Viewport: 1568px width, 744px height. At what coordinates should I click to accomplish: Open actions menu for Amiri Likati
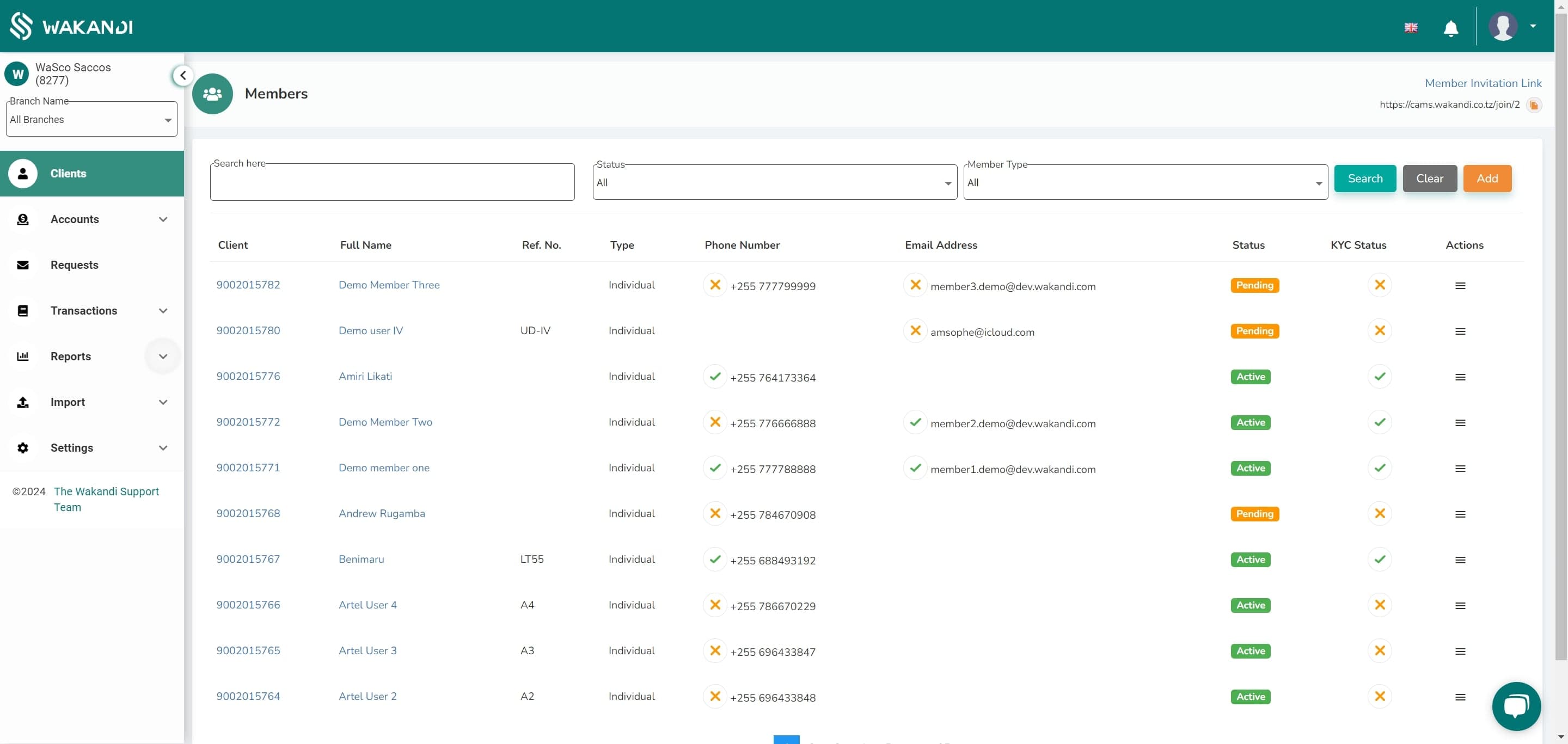(x=1460, y=377)
